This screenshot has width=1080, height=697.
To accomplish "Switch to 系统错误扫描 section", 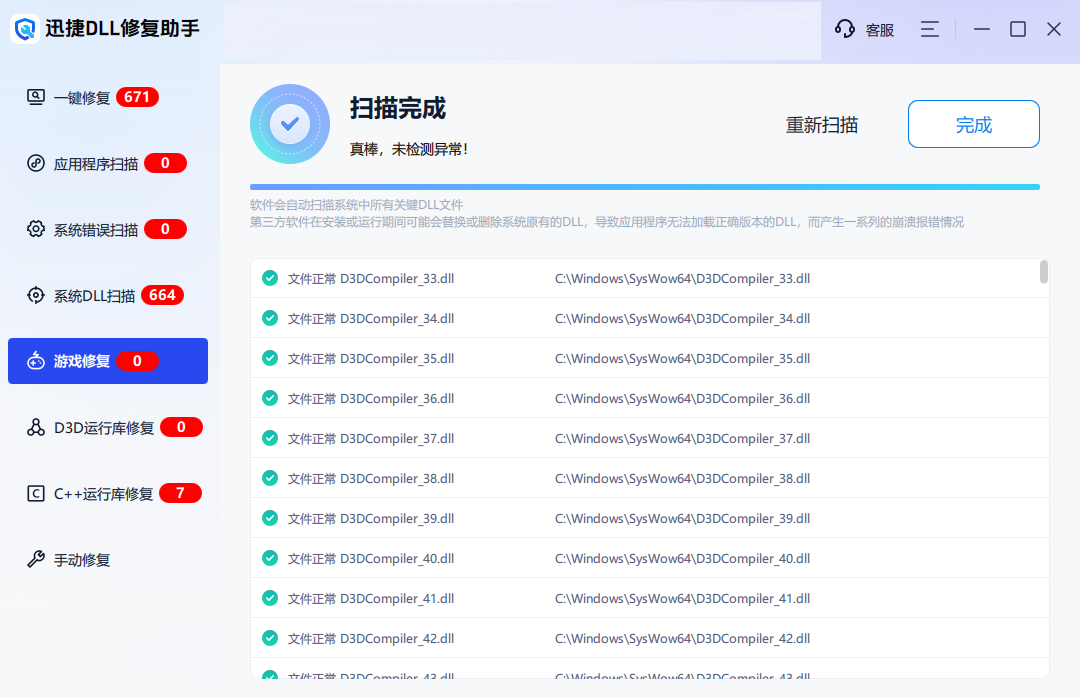I will coord(108,229).
